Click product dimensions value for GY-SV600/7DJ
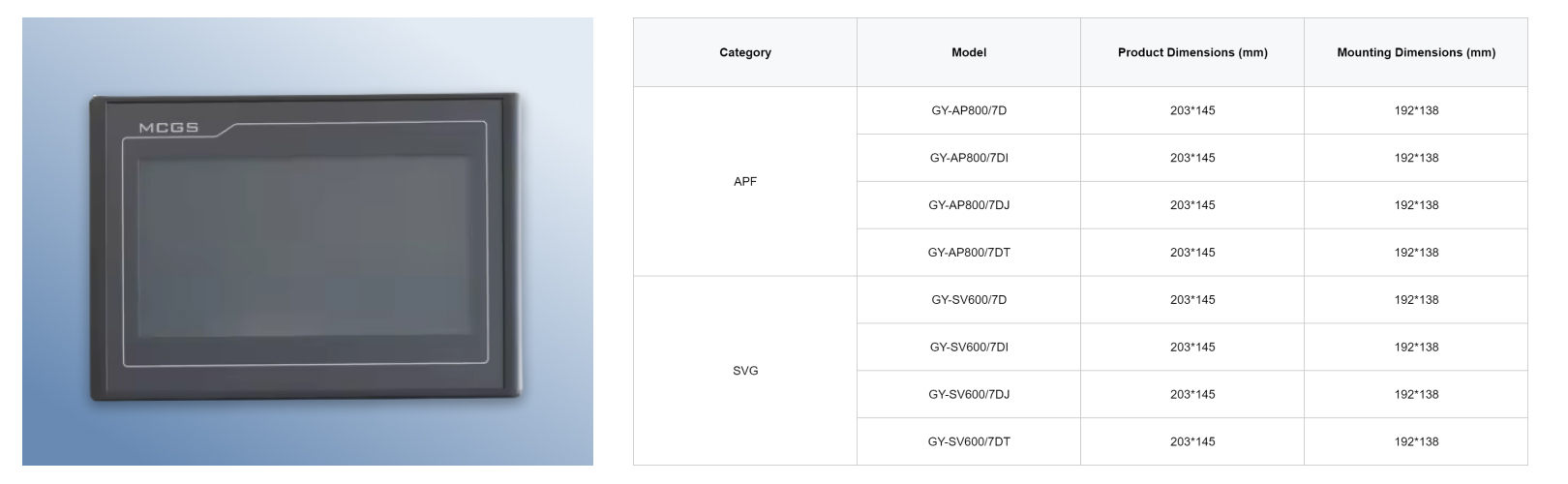Viewport: 1568px width, 484px height. point(1192,394)
